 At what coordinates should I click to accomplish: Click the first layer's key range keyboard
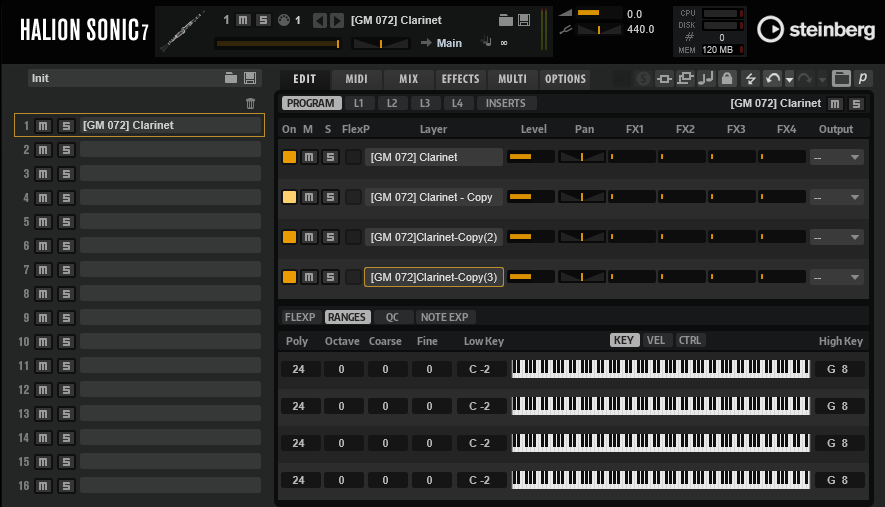(660, 369)
